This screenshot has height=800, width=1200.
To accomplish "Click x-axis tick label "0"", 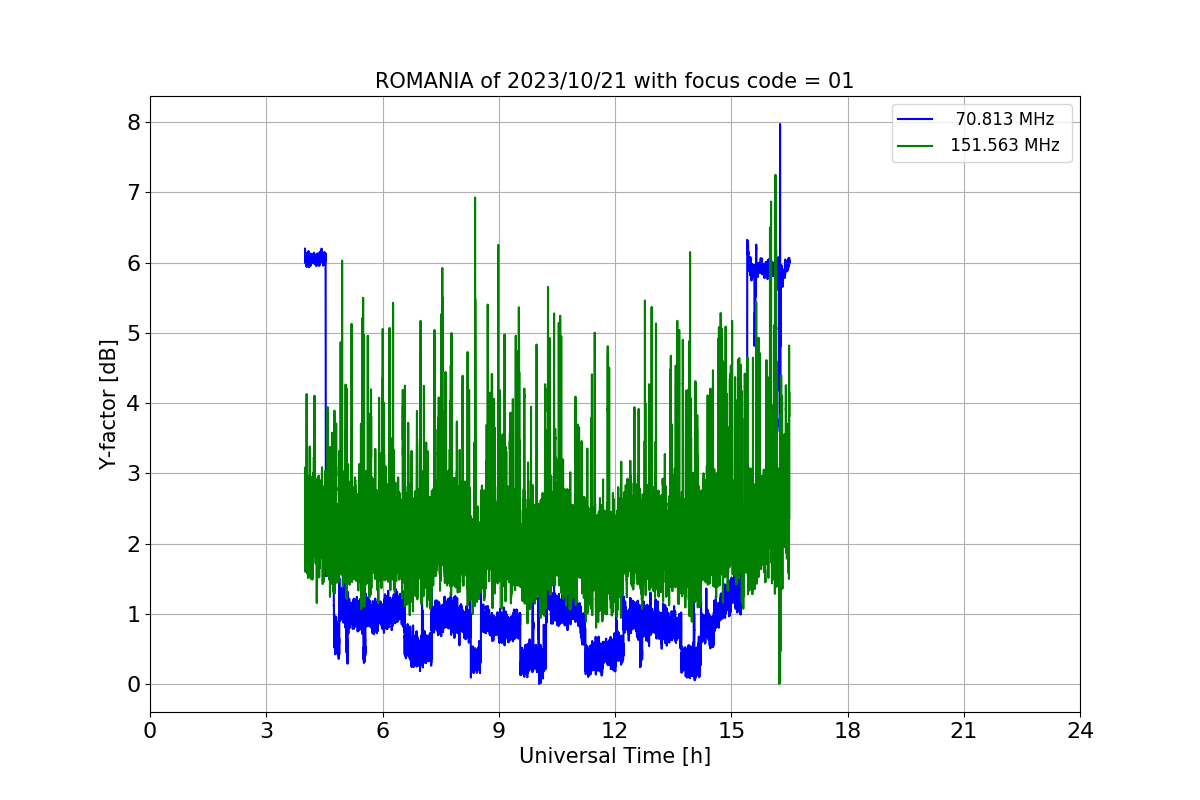I will (x=150, y=731).
